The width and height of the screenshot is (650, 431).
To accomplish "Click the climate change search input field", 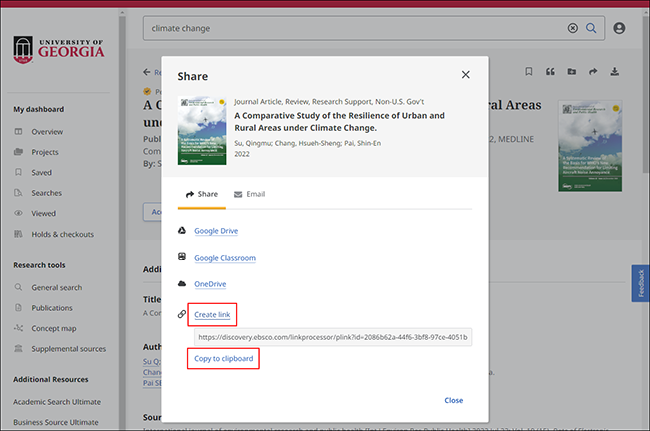I will [374, 28].
